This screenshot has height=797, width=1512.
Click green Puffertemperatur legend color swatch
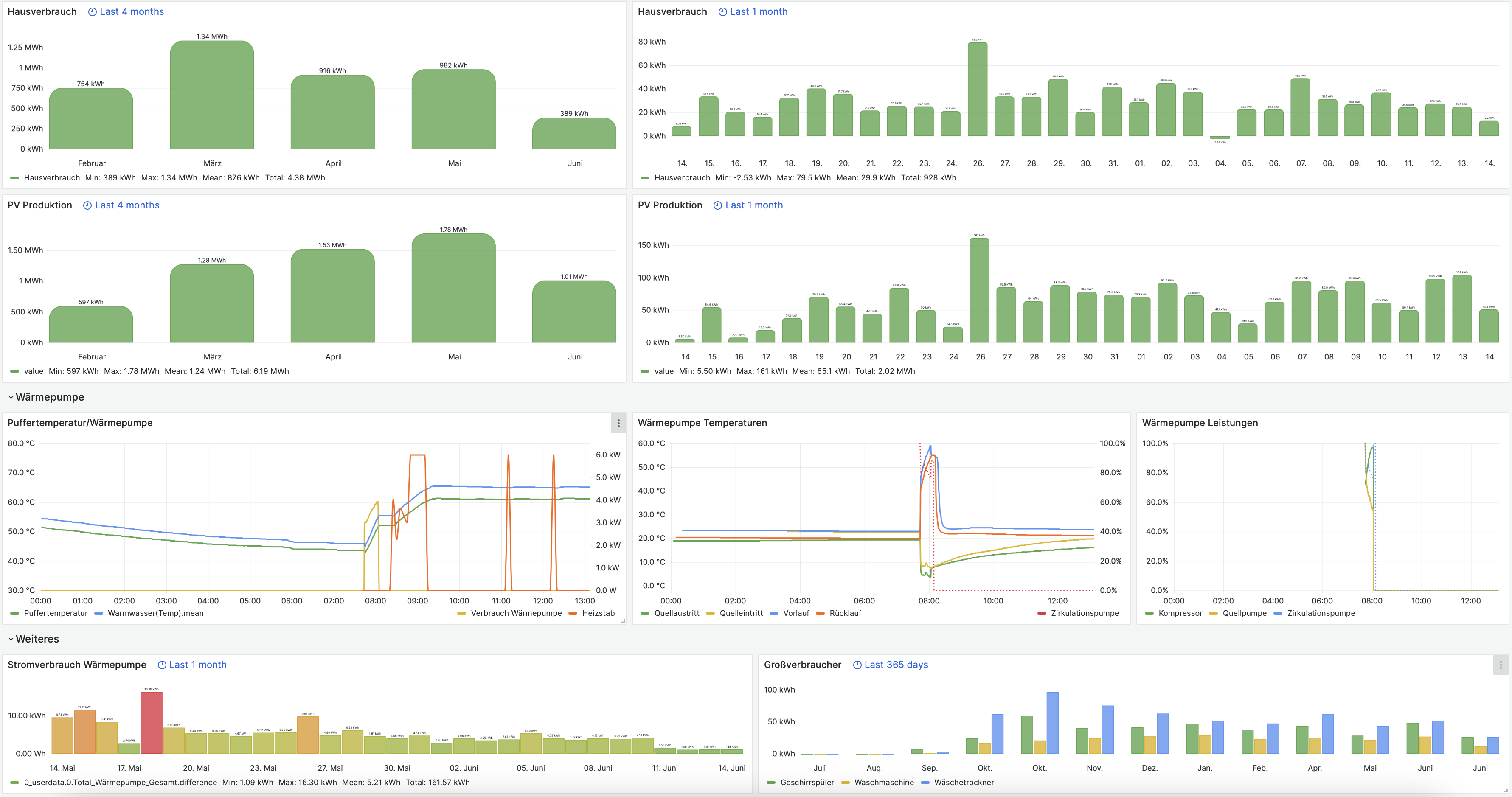[x=15, y=613]
